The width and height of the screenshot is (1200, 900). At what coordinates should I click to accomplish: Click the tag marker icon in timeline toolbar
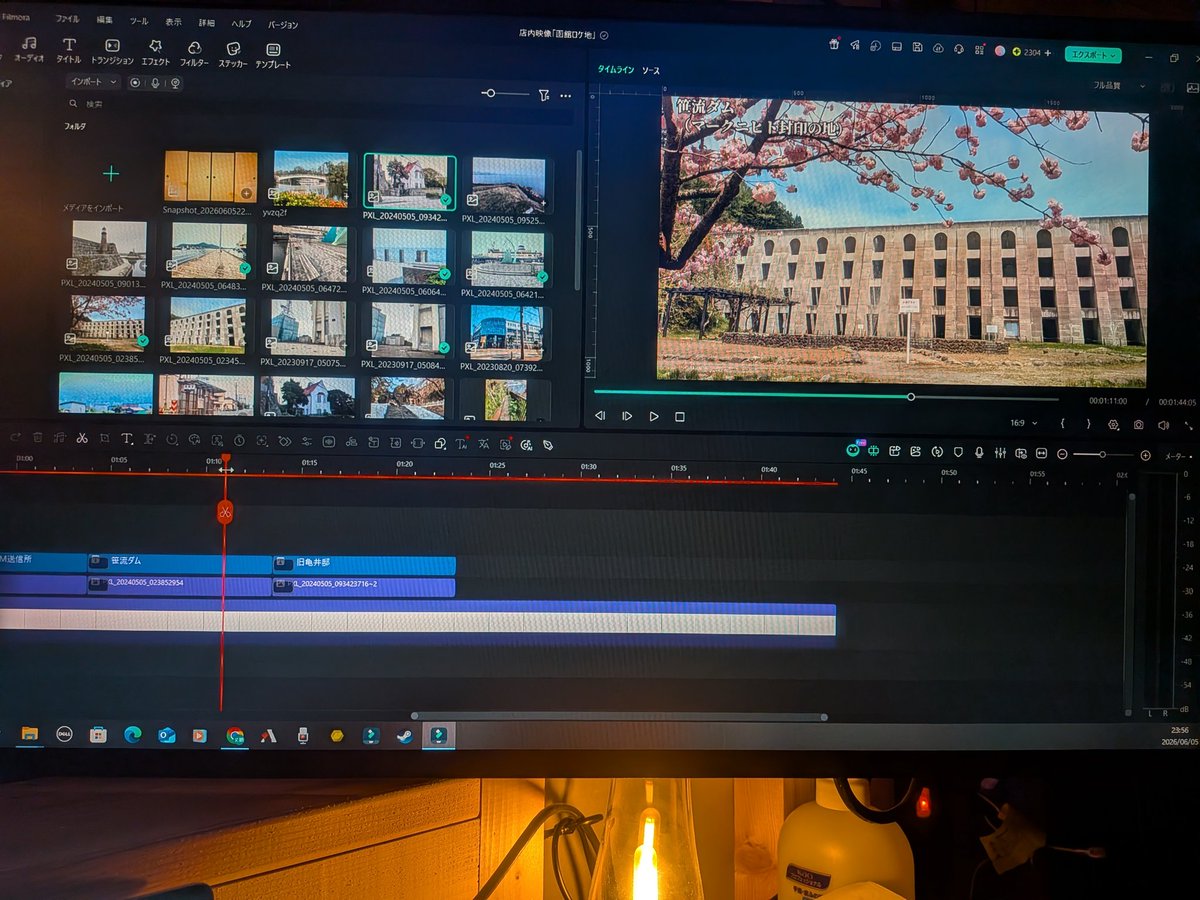coord(548,444)
